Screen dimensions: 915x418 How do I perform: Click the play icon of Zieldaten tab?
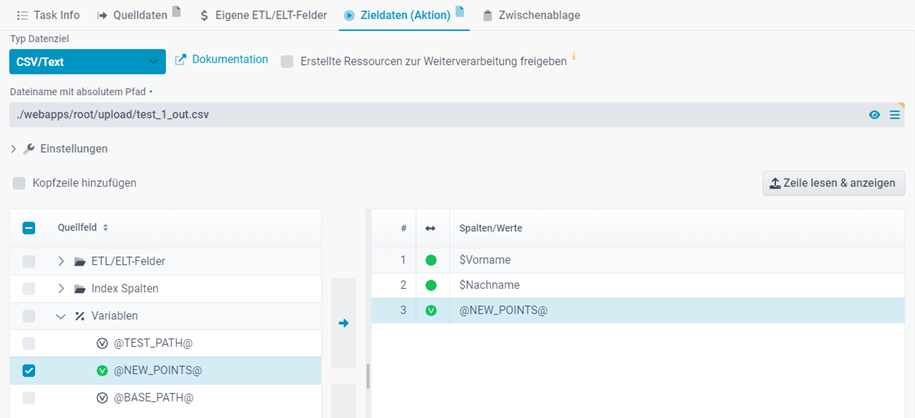tap(349, 16)
